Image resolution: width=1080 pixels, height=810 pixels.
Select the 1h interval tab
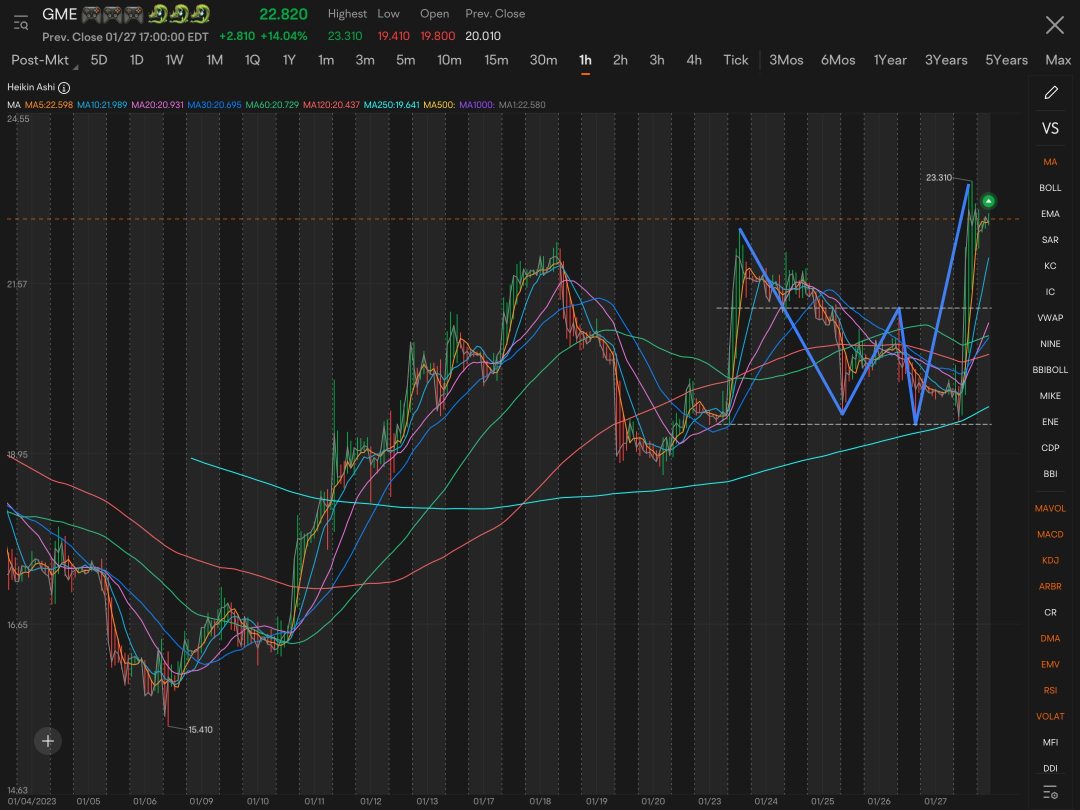(x=585, y=60)
